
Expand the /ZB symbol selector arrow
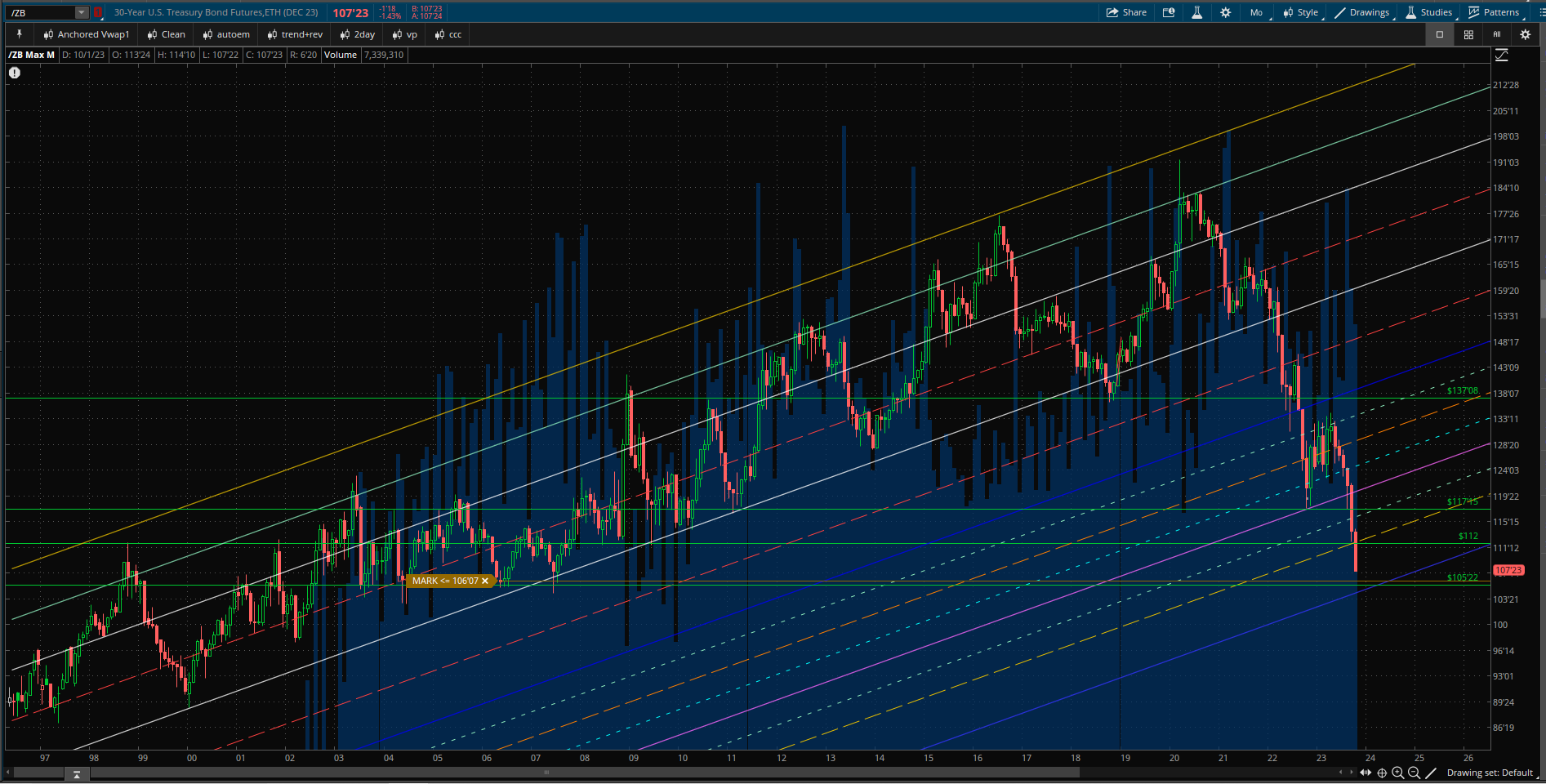click(82, 12)
